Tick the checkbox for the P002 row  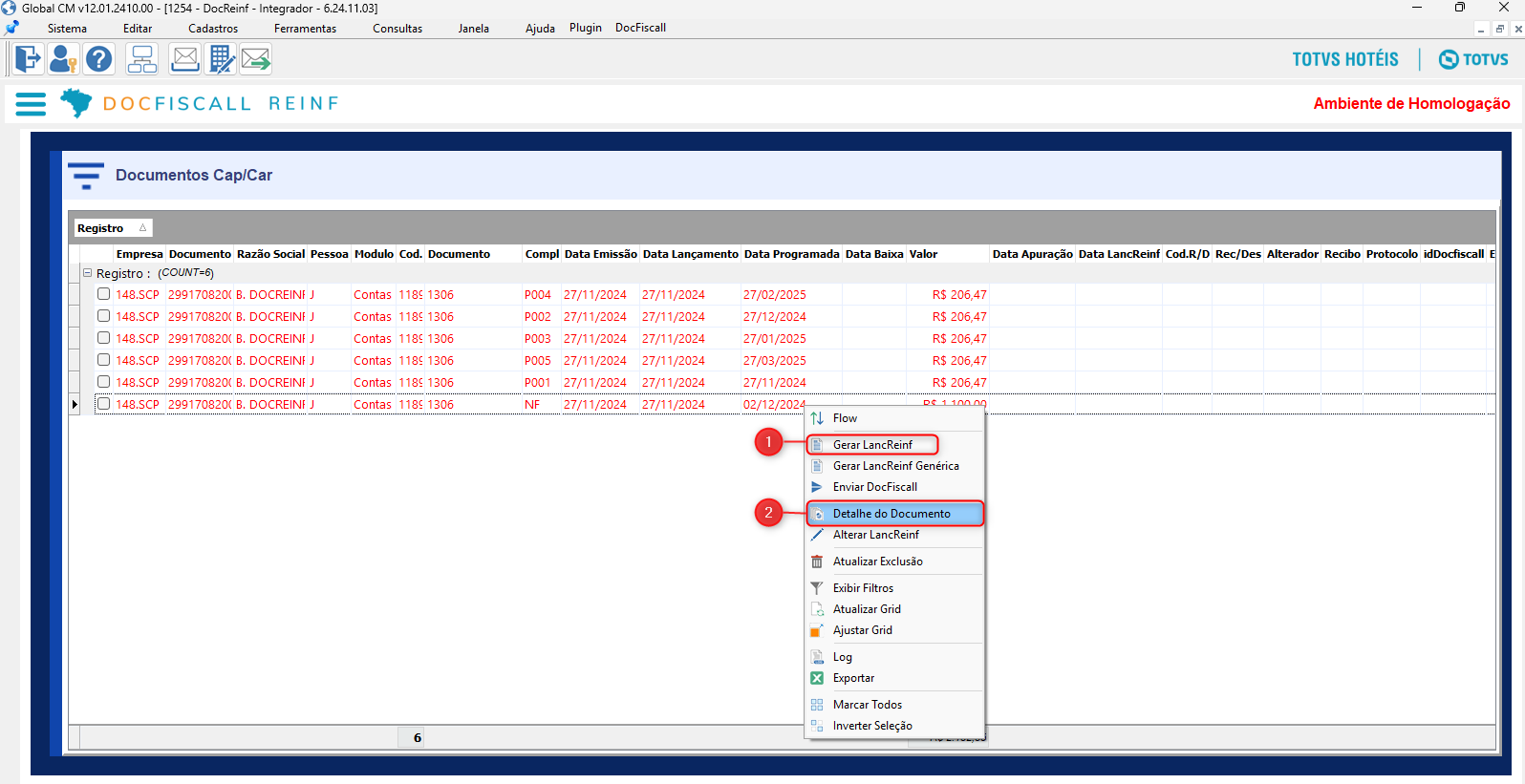[x=104, y=316]
